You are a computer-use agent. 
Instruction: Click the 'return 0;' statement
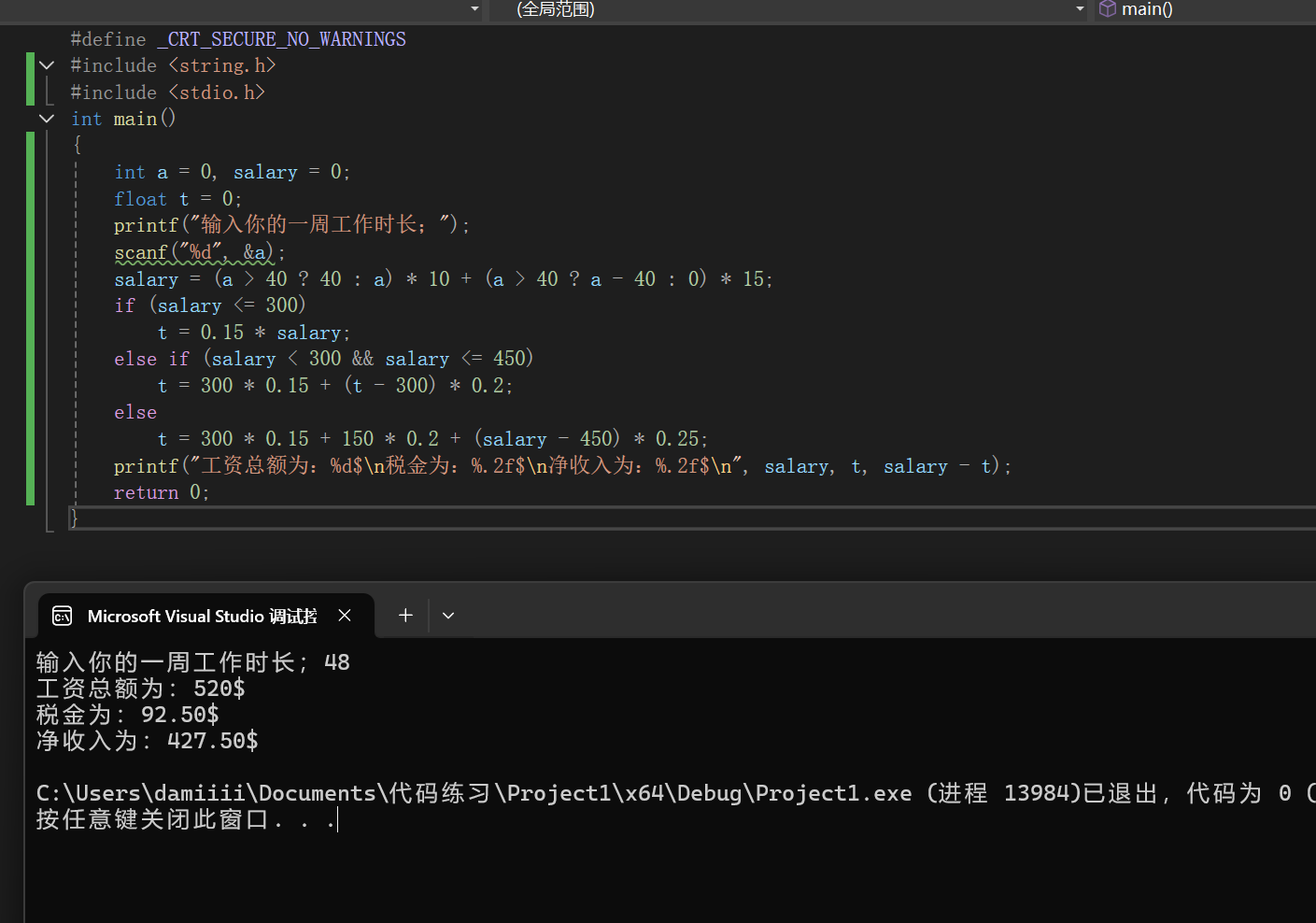coord(162,492)
